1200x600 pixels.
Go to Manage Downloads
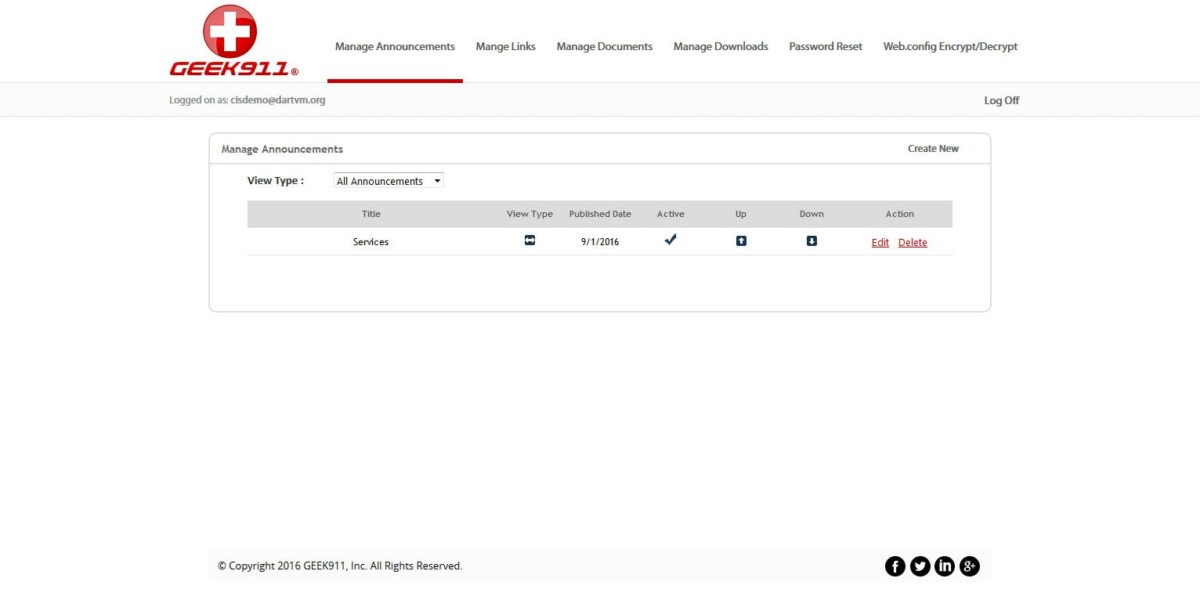(x=721, y=46)
